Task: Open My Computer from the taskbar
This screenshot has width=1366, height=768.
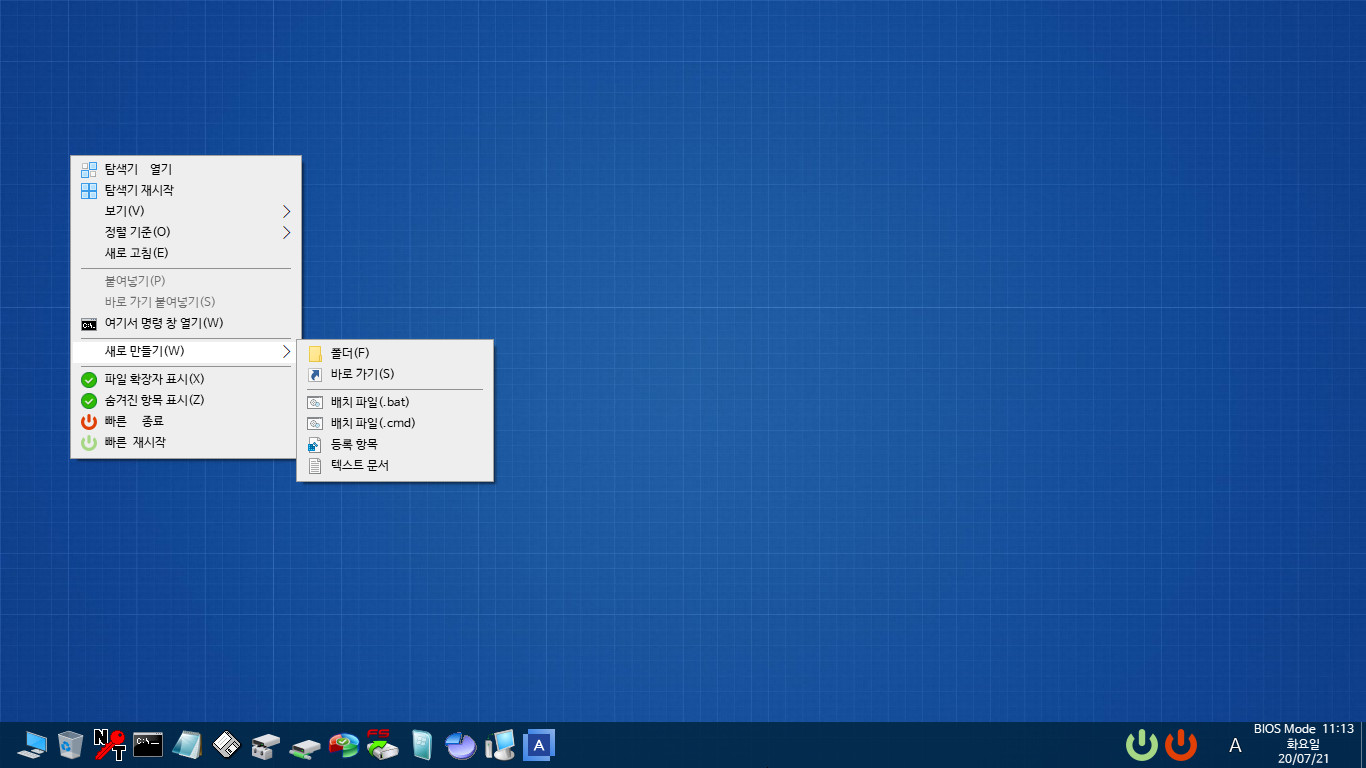Action: tap(31, 744)
